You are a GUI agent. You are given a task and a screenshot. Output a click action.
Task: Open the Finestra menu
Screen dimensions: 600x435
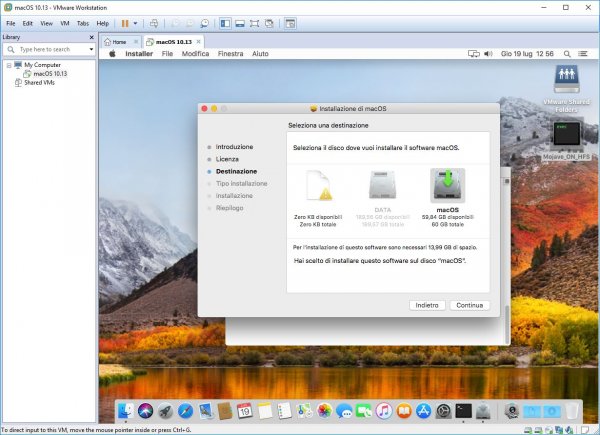(230, 54)
